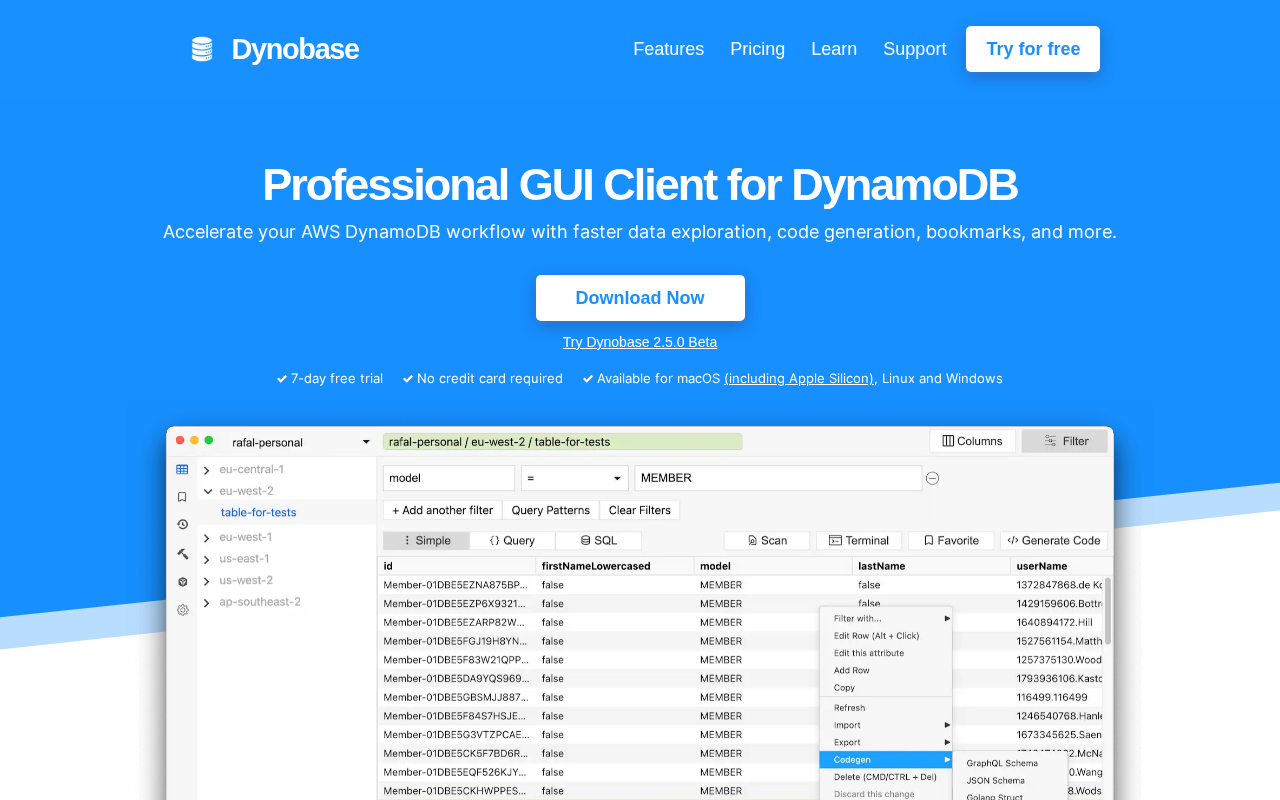Click the MEMBER filter value field
Viewport: 1280px width, 800px height.
778,478
